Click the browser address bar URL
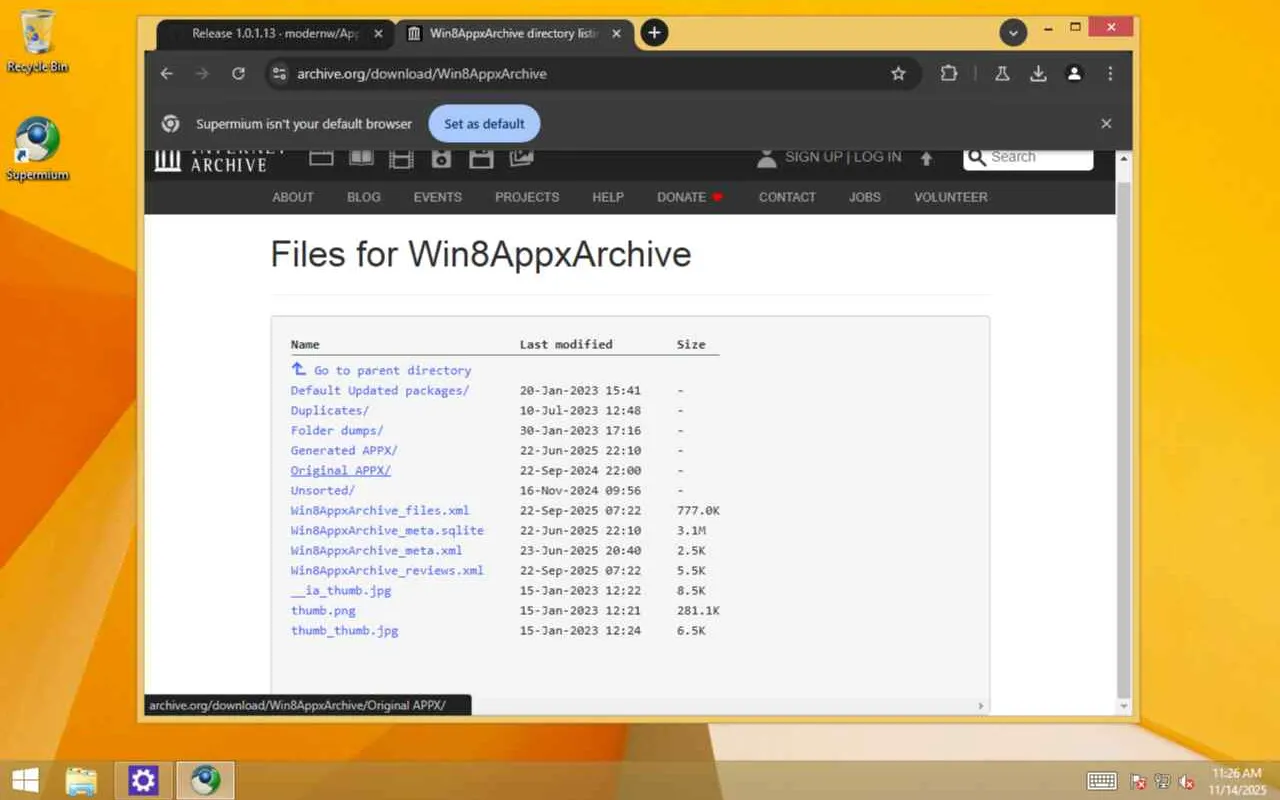The image size is (1280, 800). 422,73
